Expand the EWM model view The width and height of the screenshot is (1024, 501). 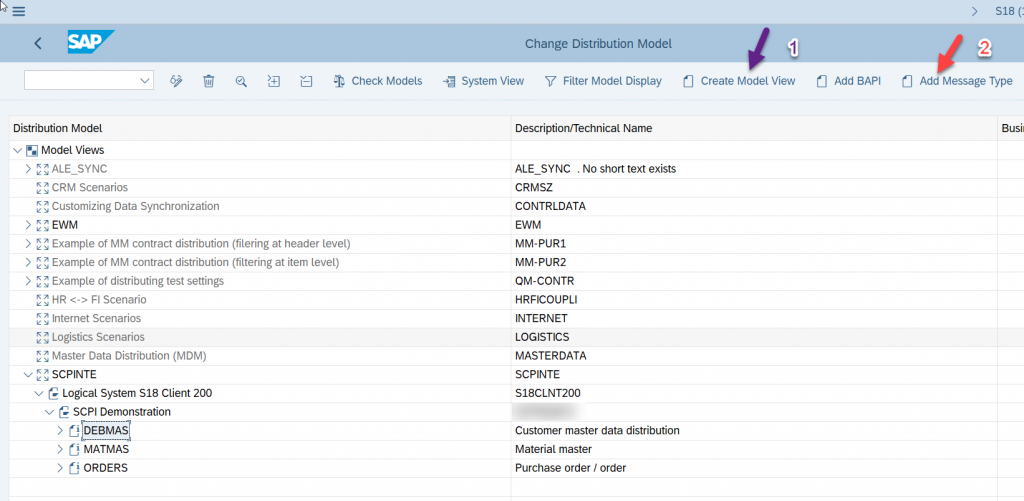pos(28,225)
